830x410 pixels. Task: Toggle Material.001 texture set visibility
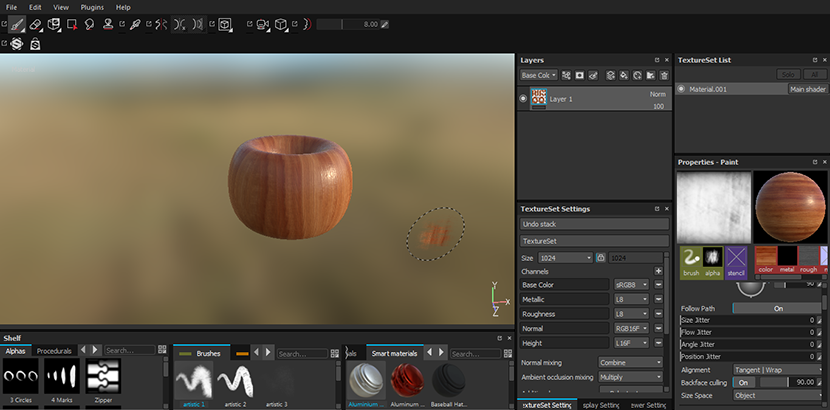coord(682,89)
